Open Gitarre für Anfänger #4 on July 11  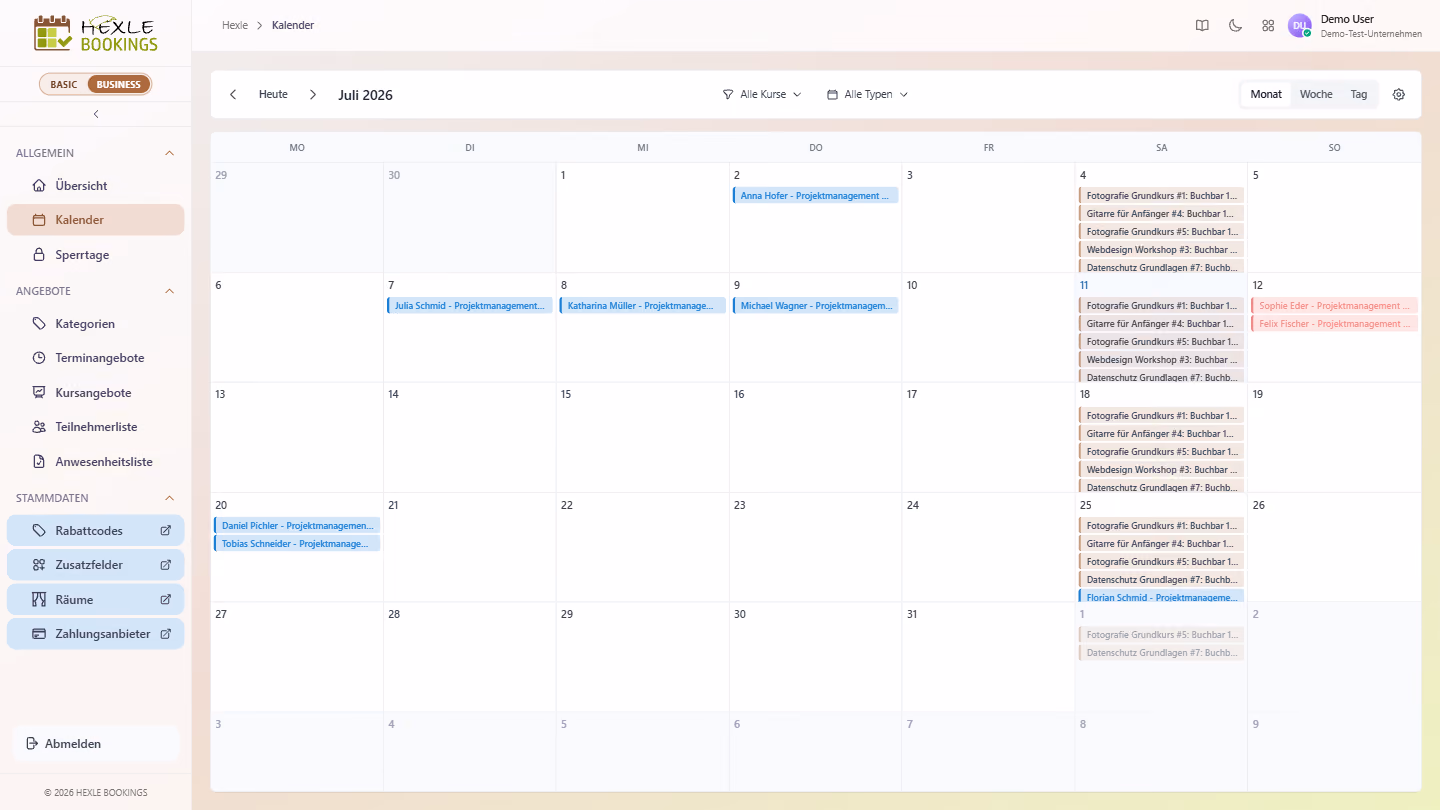click(1161, 324)
